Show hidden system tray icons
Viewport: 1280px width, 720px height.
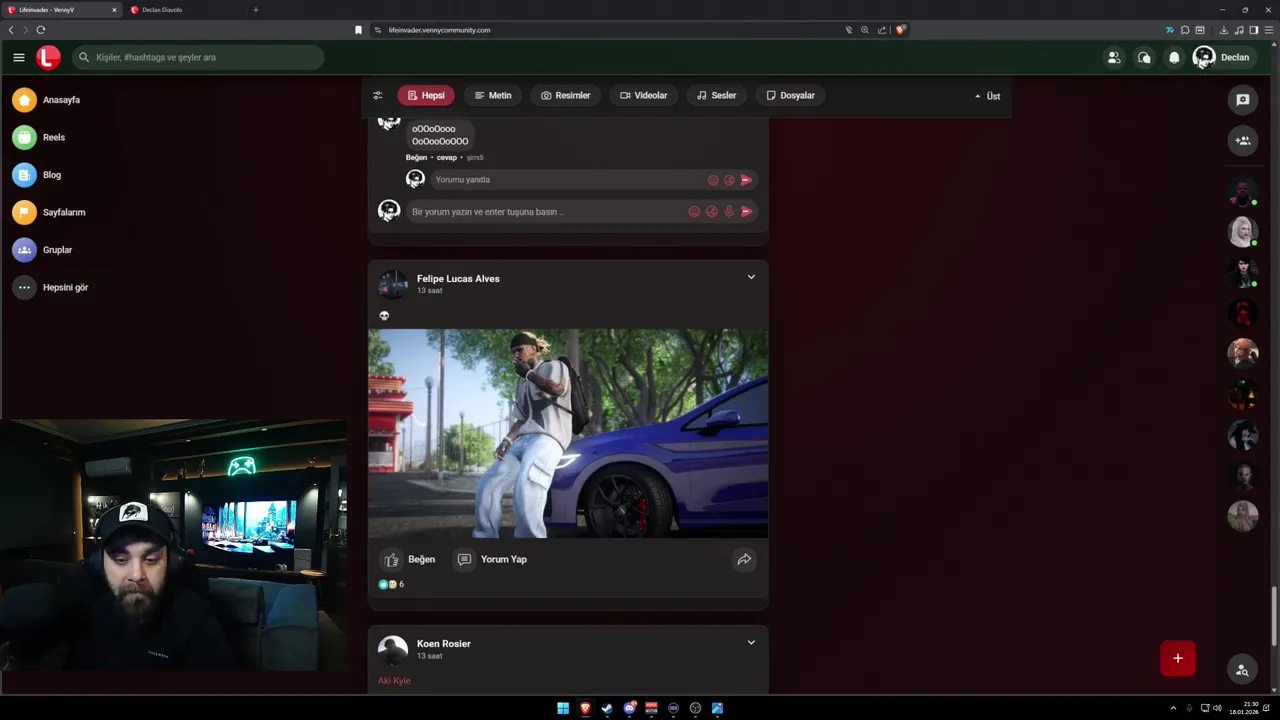coord(1173,708)
